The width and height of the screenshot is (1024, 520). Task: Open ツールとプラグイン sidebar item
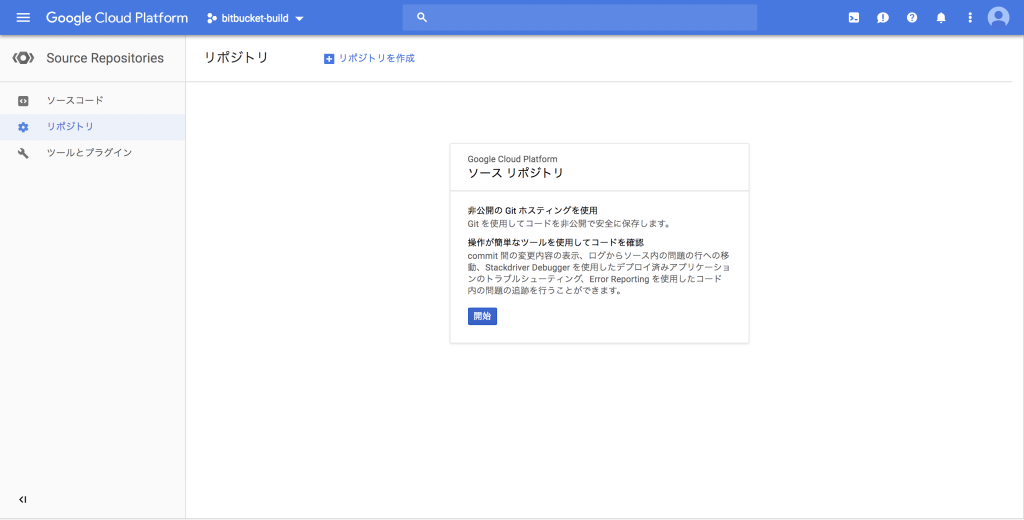coord(93,153)
